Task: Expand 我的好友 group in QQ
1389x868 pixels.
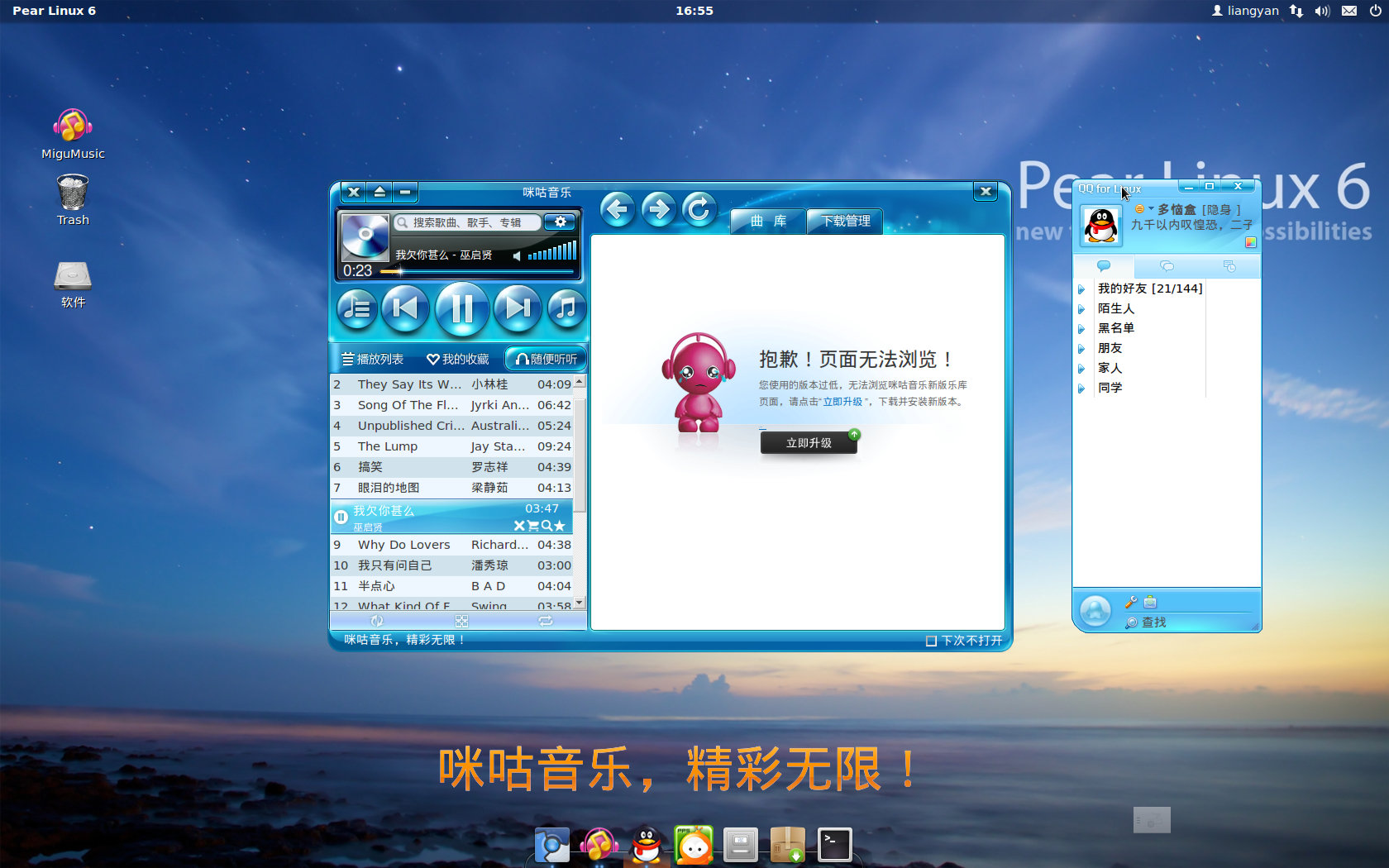Action: pos(1081,289)
